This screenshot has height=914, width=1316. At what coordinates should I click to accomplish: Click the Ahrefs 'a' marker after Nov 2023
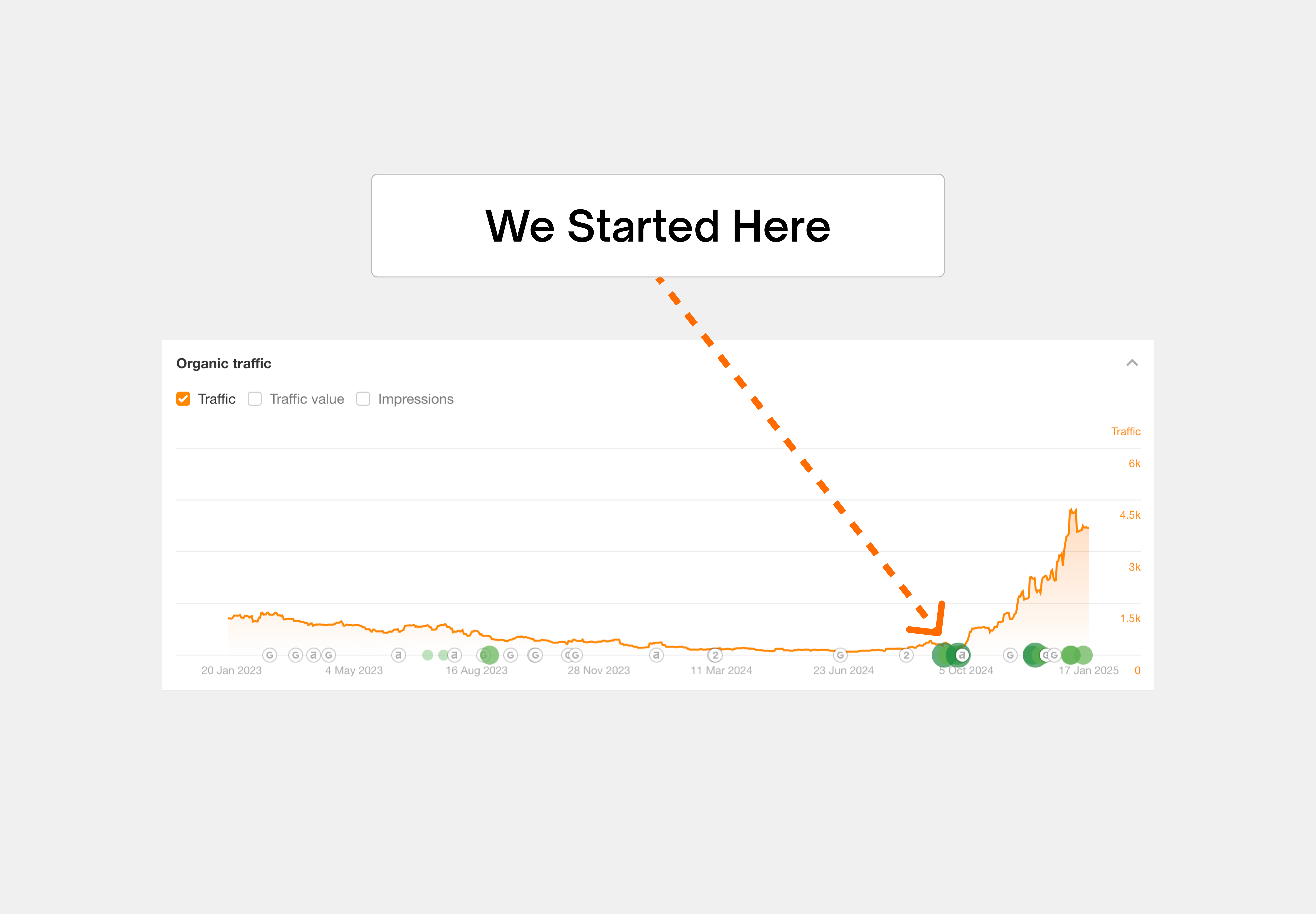pyautogui.click(x=656, y=655)
